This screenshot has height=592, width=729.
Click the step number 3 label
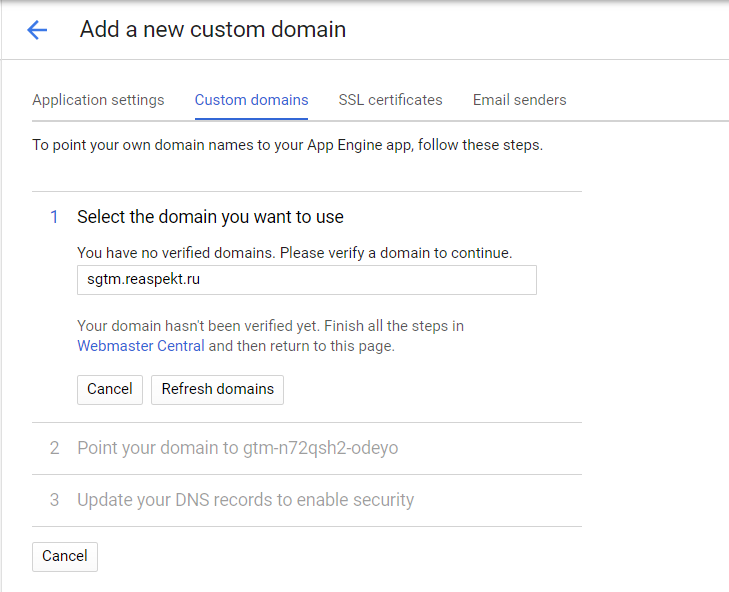pos(55,500)
